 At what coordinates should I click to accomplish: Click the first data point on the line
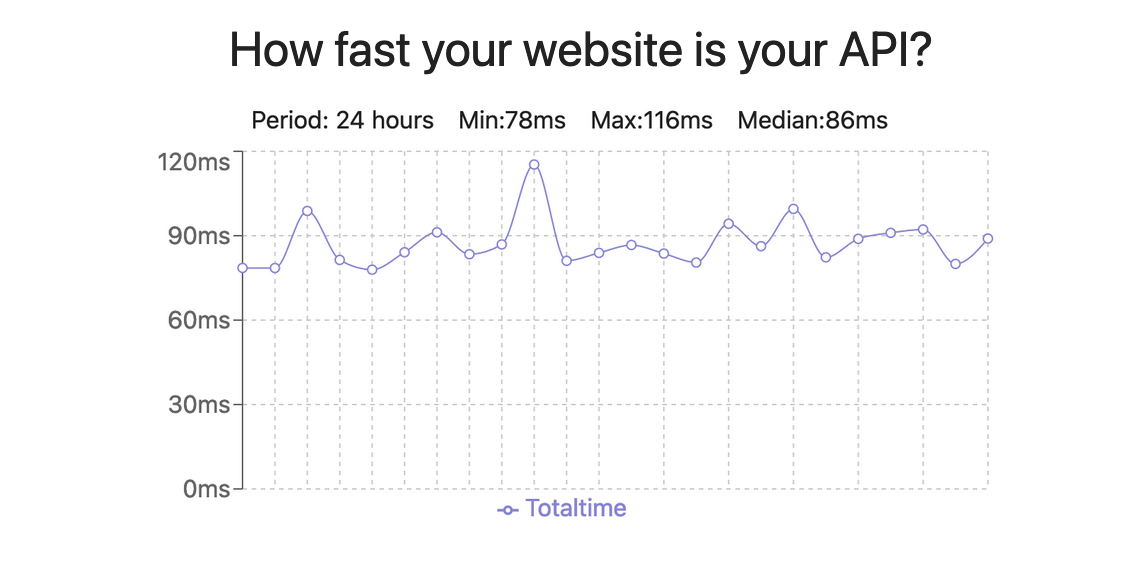tap(242, 268)
